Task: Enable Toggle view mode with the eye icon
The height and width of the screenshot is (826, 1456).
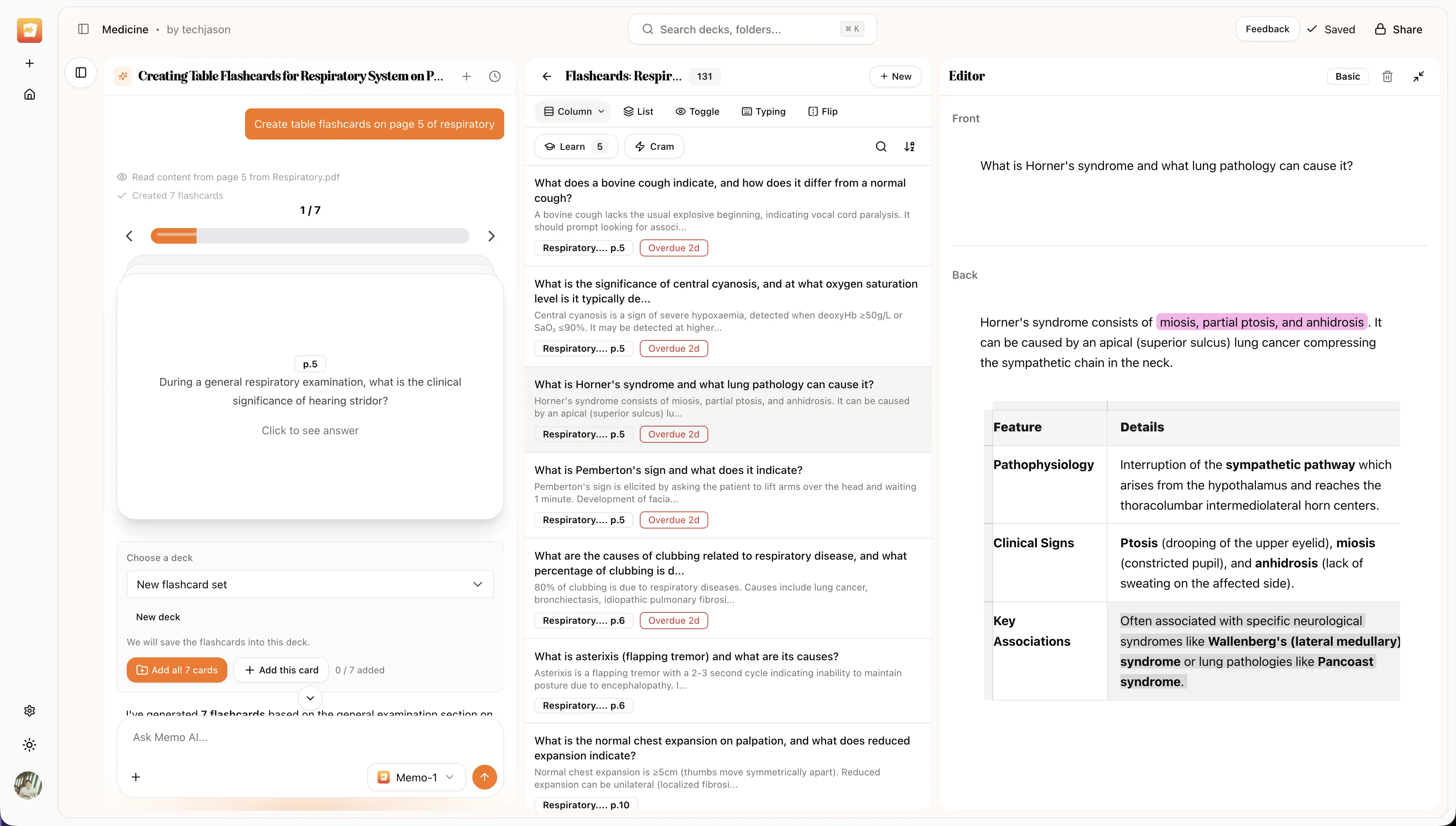Action: pyautogui.click(x=698, y=111)
